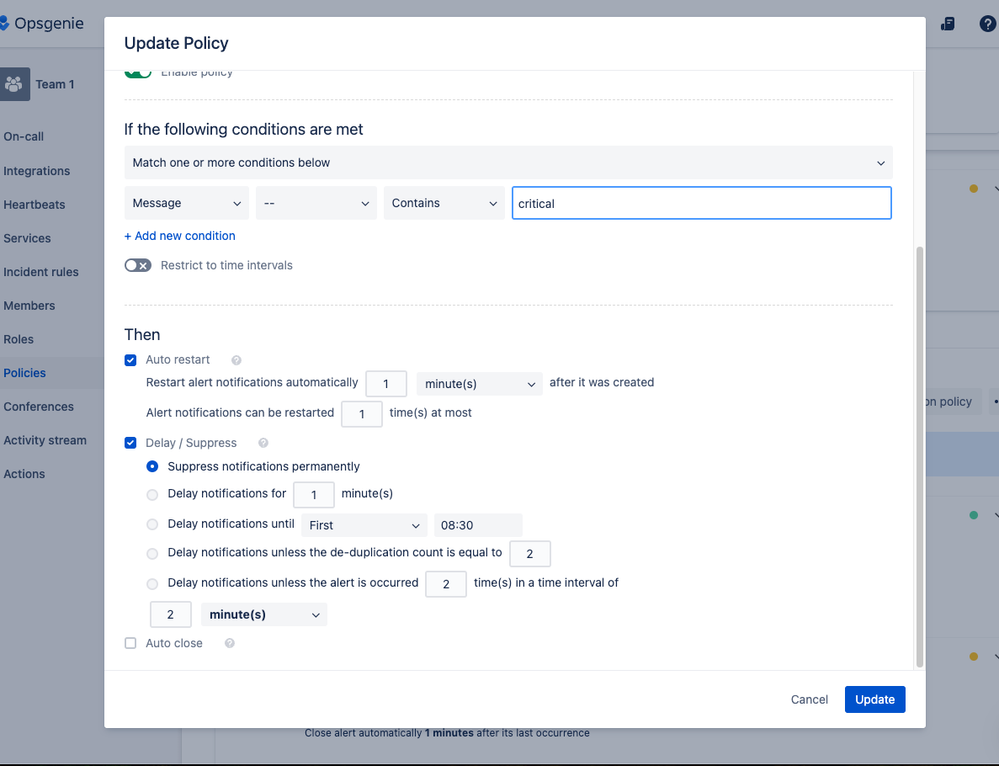This screenshot has height=766, width=999.
Task: Open Auto restart minute(s) unit dropdown
Action: 479,384
